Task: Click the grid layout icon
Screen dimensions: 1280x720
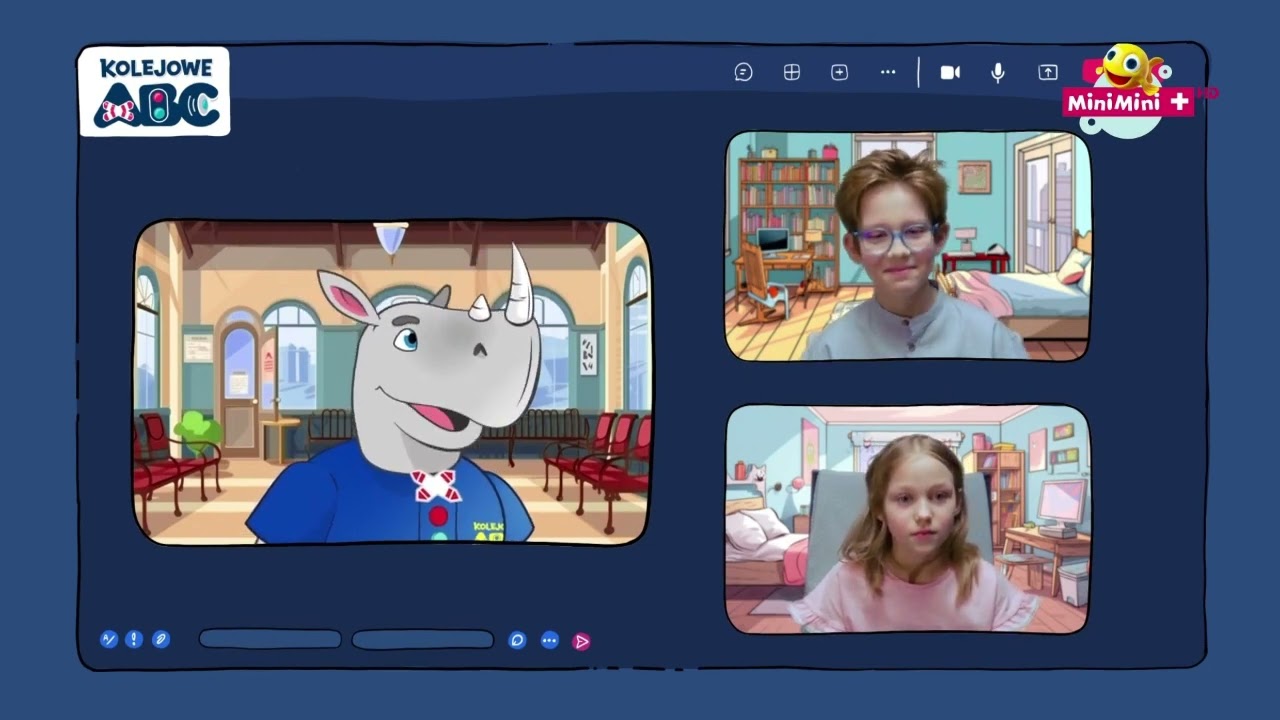Action: (x=791, y=72)
